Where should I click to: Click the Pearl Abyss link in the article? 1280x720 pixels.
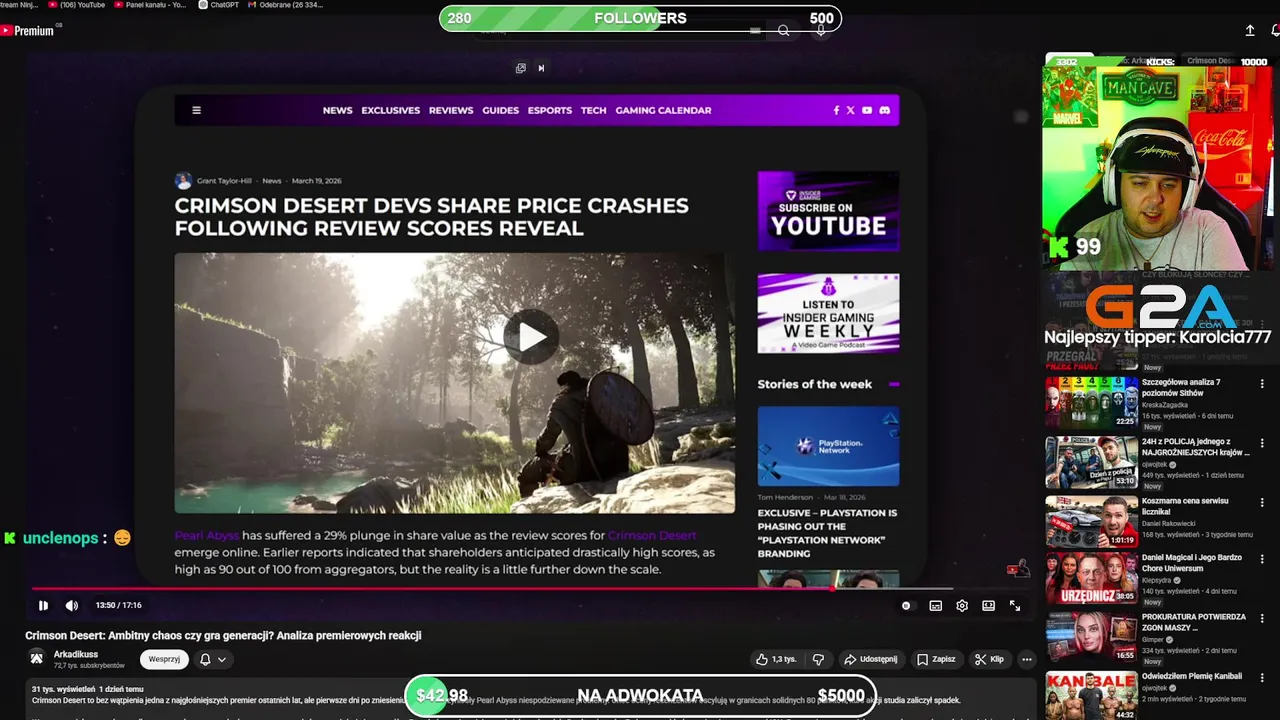[206, 535]
